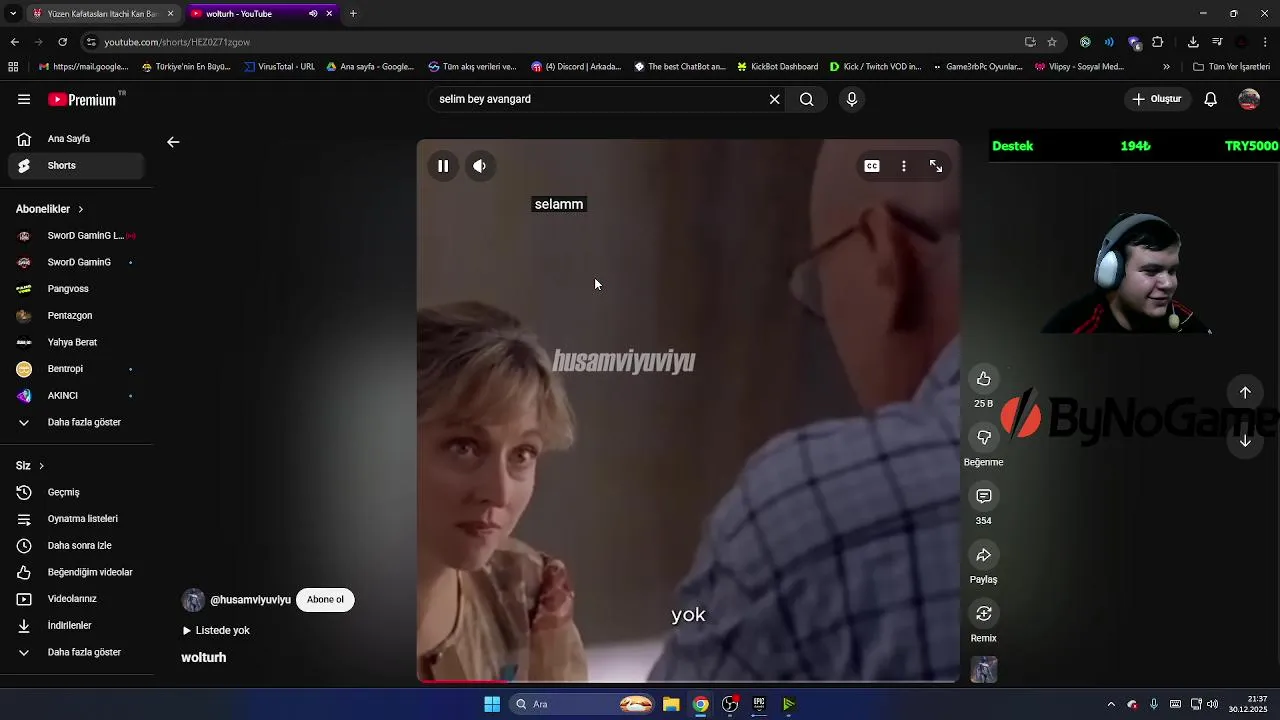Close the wolturh YouTube tab
The image size is (1280, 720).
click(x=329, y=14)
